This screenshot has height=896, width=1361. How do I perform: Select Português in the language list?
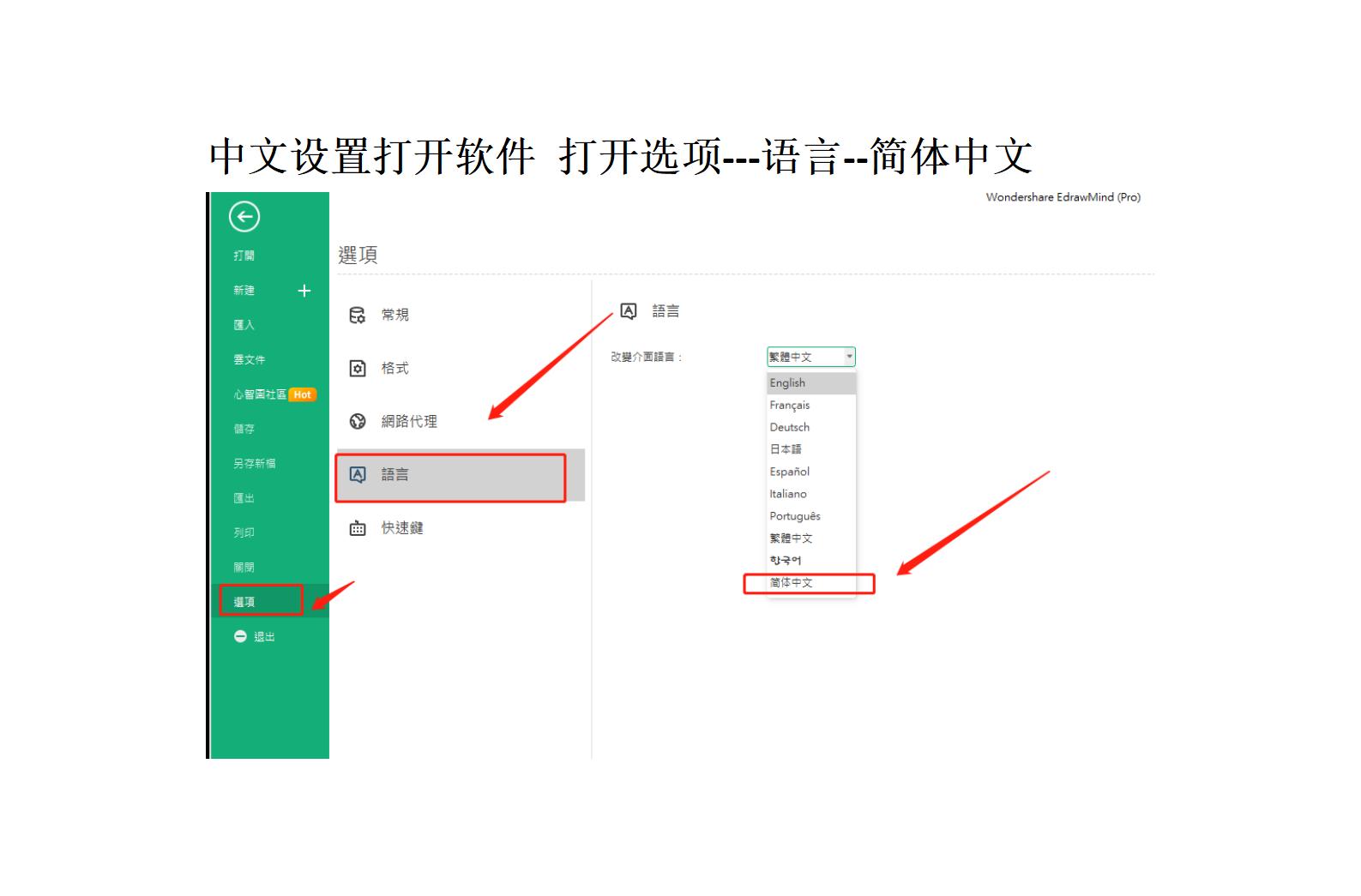(811, 516)
